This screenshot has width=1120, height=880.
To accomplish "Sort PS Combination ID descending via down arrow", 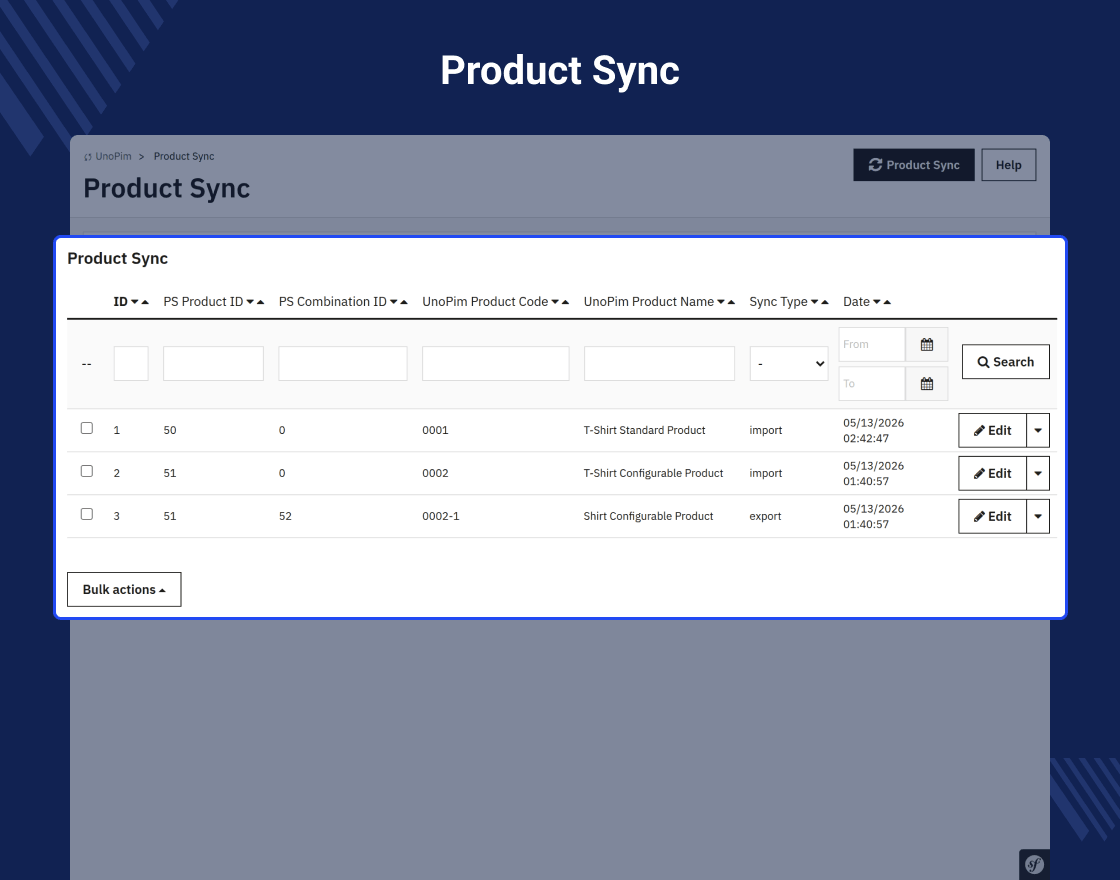I will tap(394, 302).
